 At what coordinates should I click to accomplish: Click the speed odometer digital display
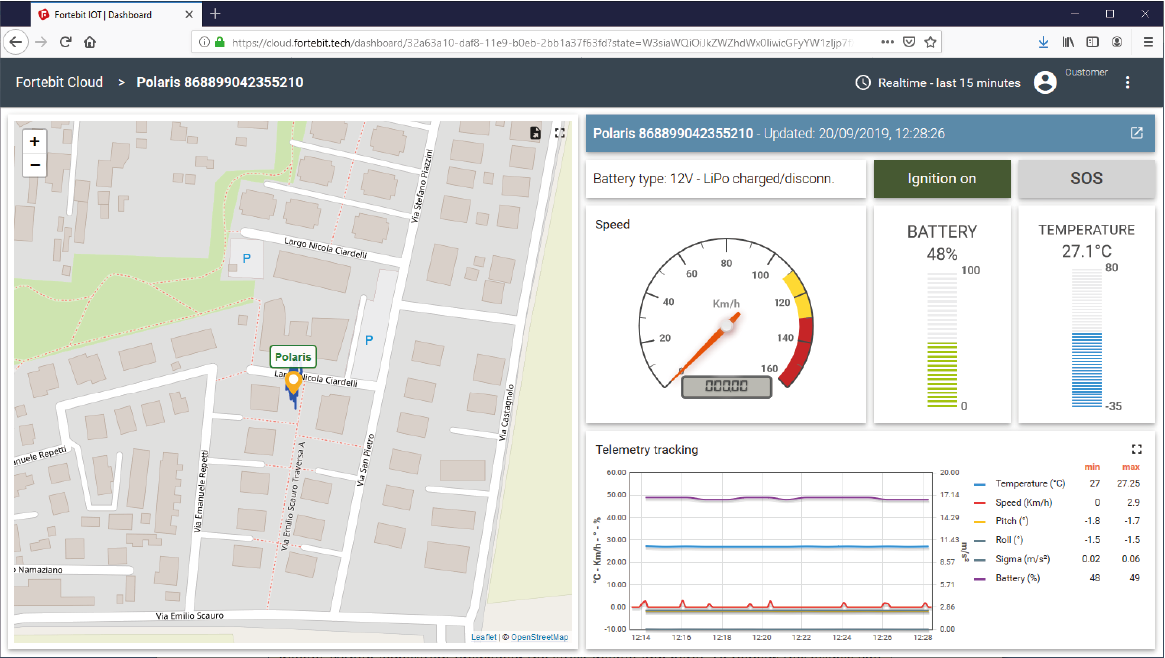[727, 385]
